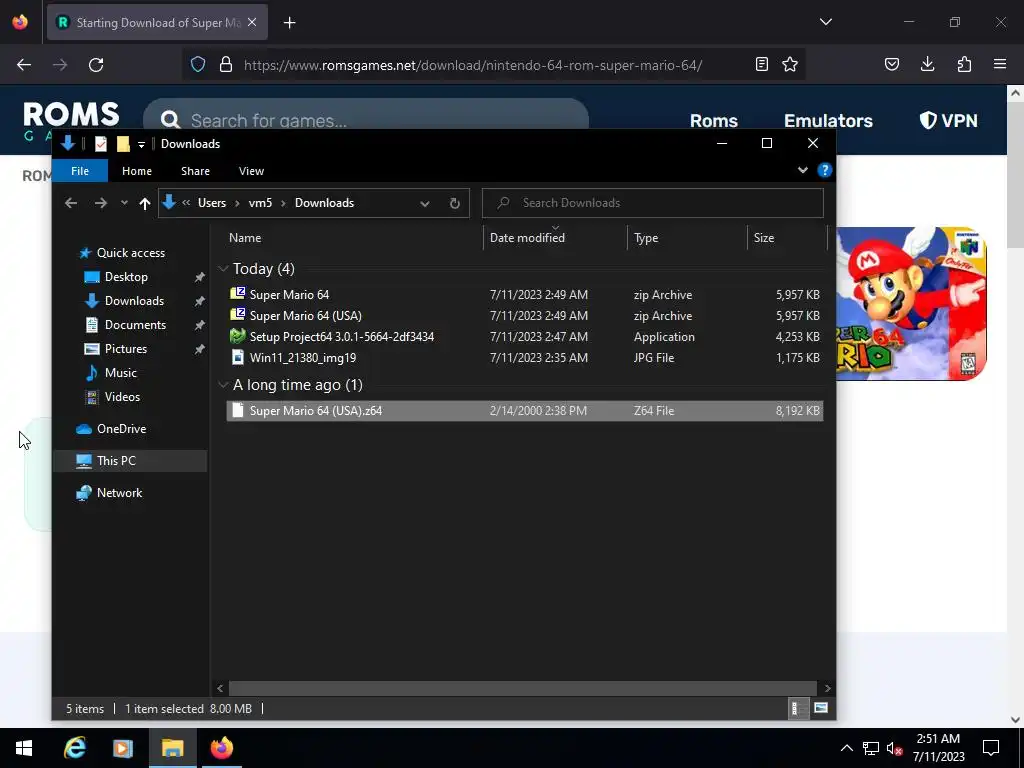Image resolution: width=1024 pixels, height=768 pixels.
Task: Navigate forward in File Explorer
Action: pyautogui.click(x=100, y=203)
